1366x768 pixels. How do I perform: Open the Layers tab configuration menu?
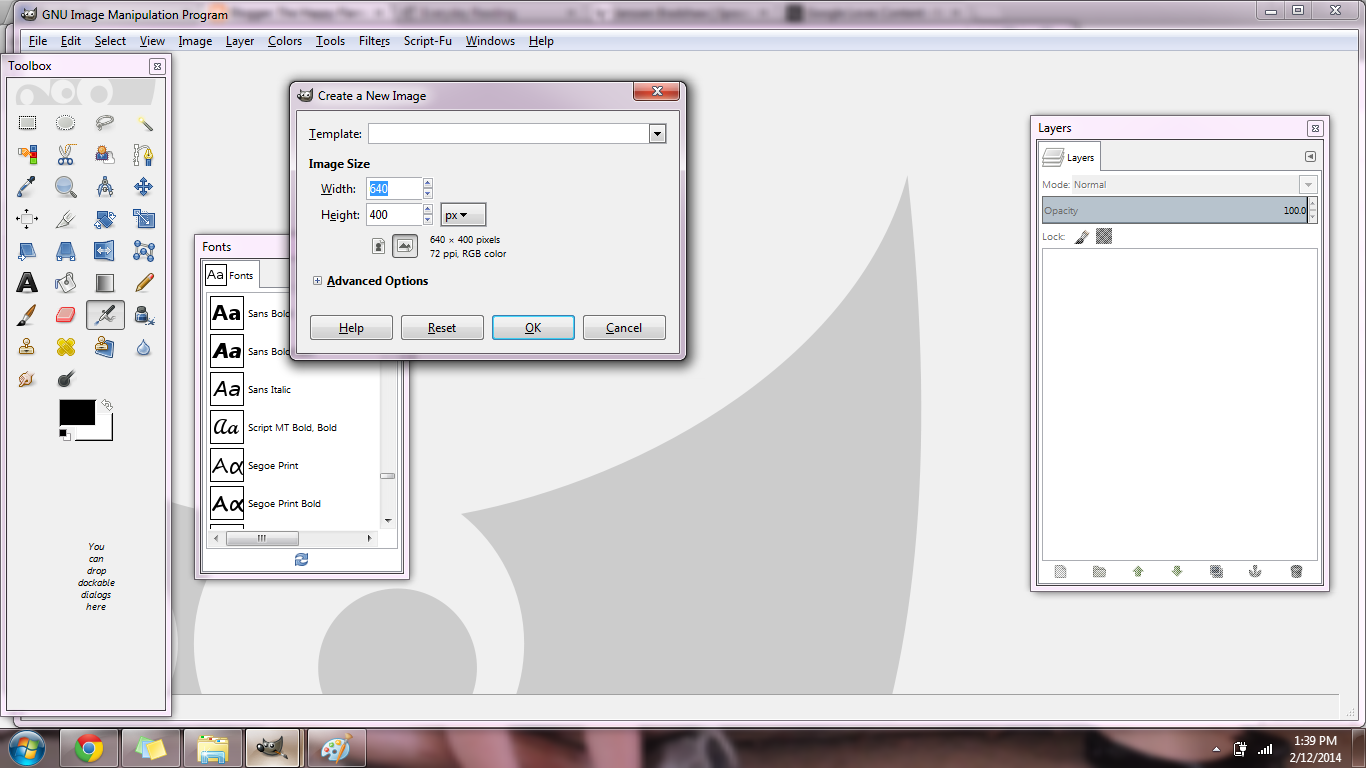pos(1310,157)
